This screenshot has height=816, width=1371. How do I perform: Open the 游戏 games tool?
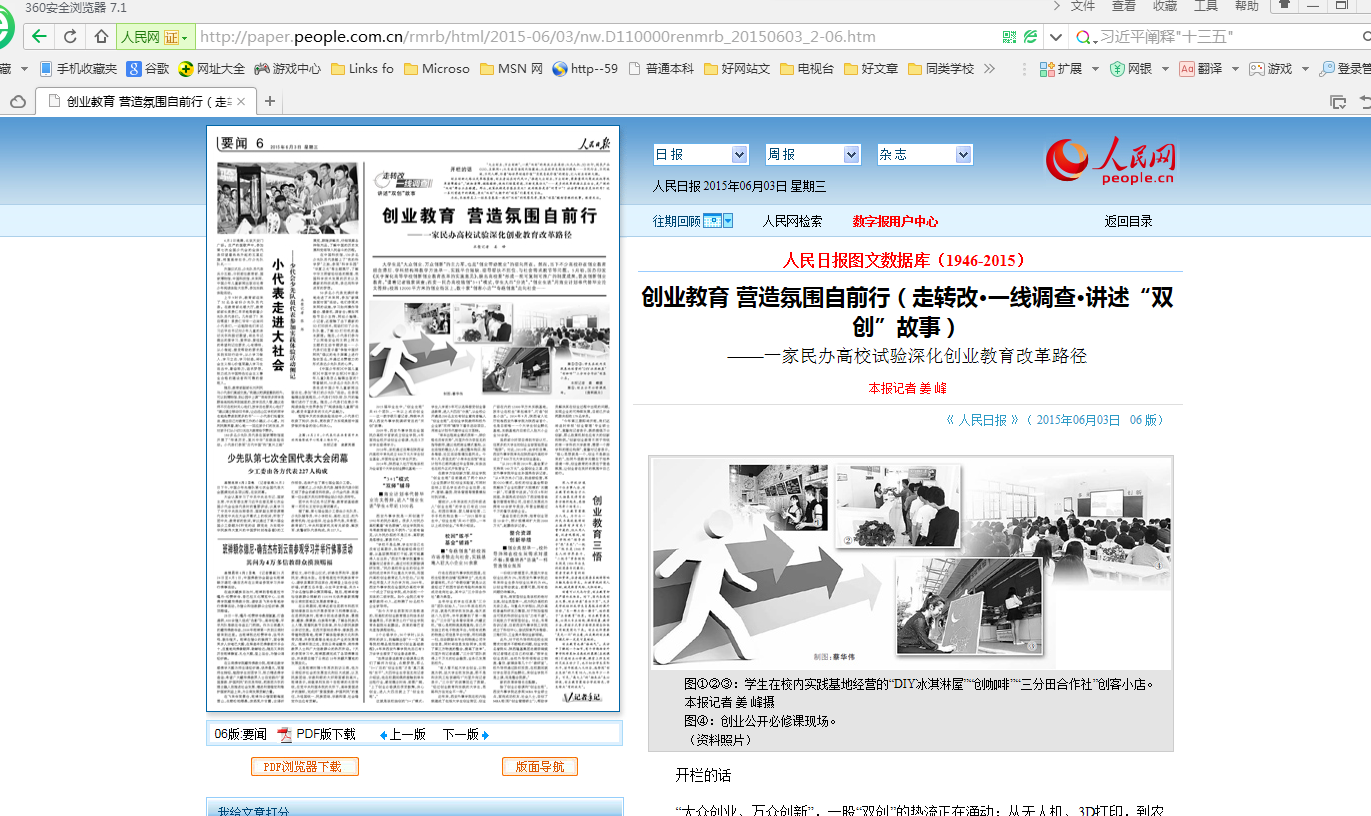click(1270, 69)
